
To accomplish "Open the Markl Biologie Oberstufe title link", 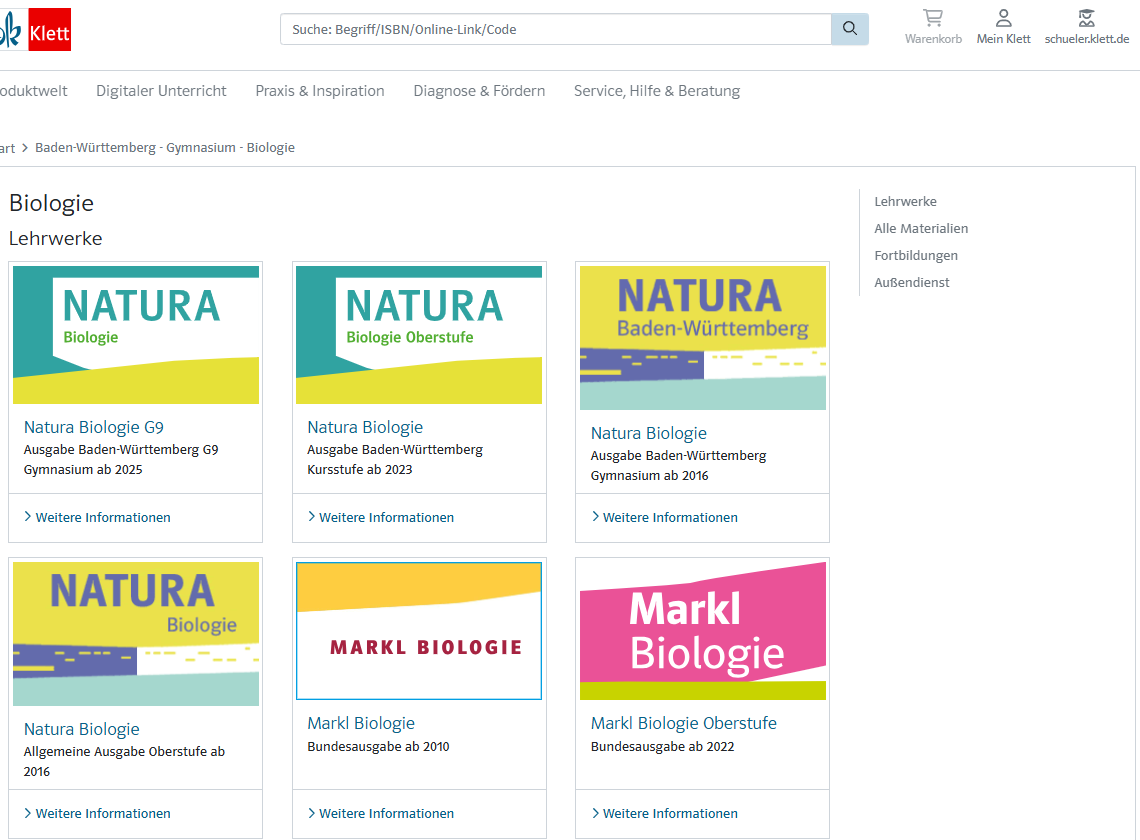I will click(x=683, y=723).
